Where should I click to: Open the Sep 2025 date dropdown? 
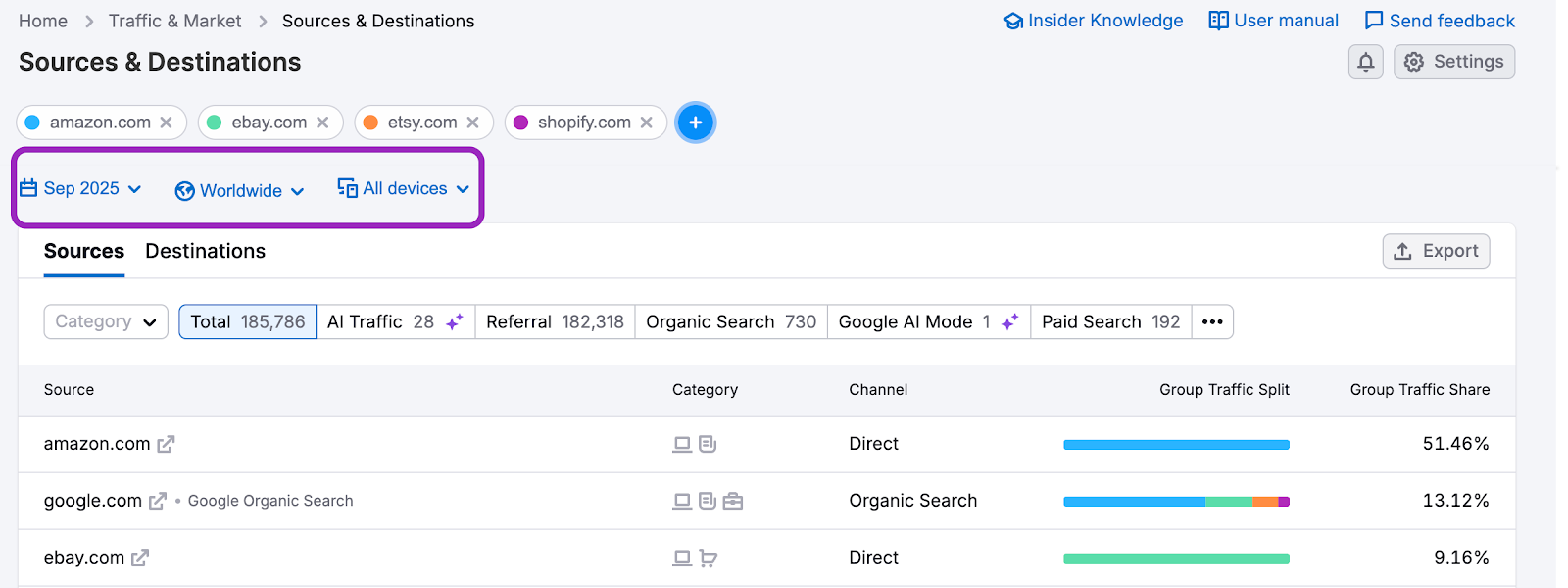tap(80, 188)
